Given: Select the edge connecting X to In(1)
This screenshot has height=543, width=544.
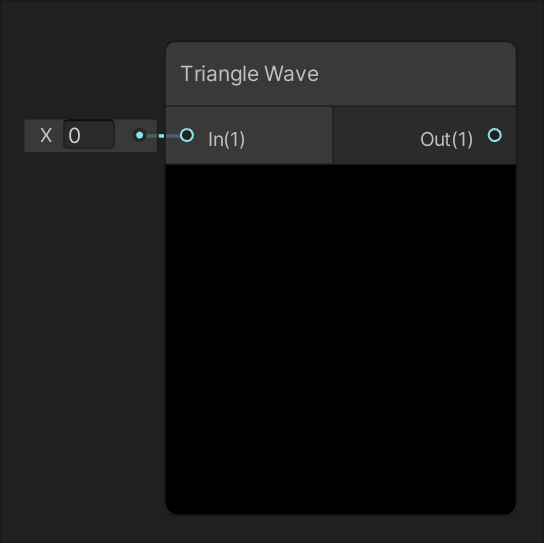Looking at the screenshot, I should pyautogui.click(x=163, y=136).
